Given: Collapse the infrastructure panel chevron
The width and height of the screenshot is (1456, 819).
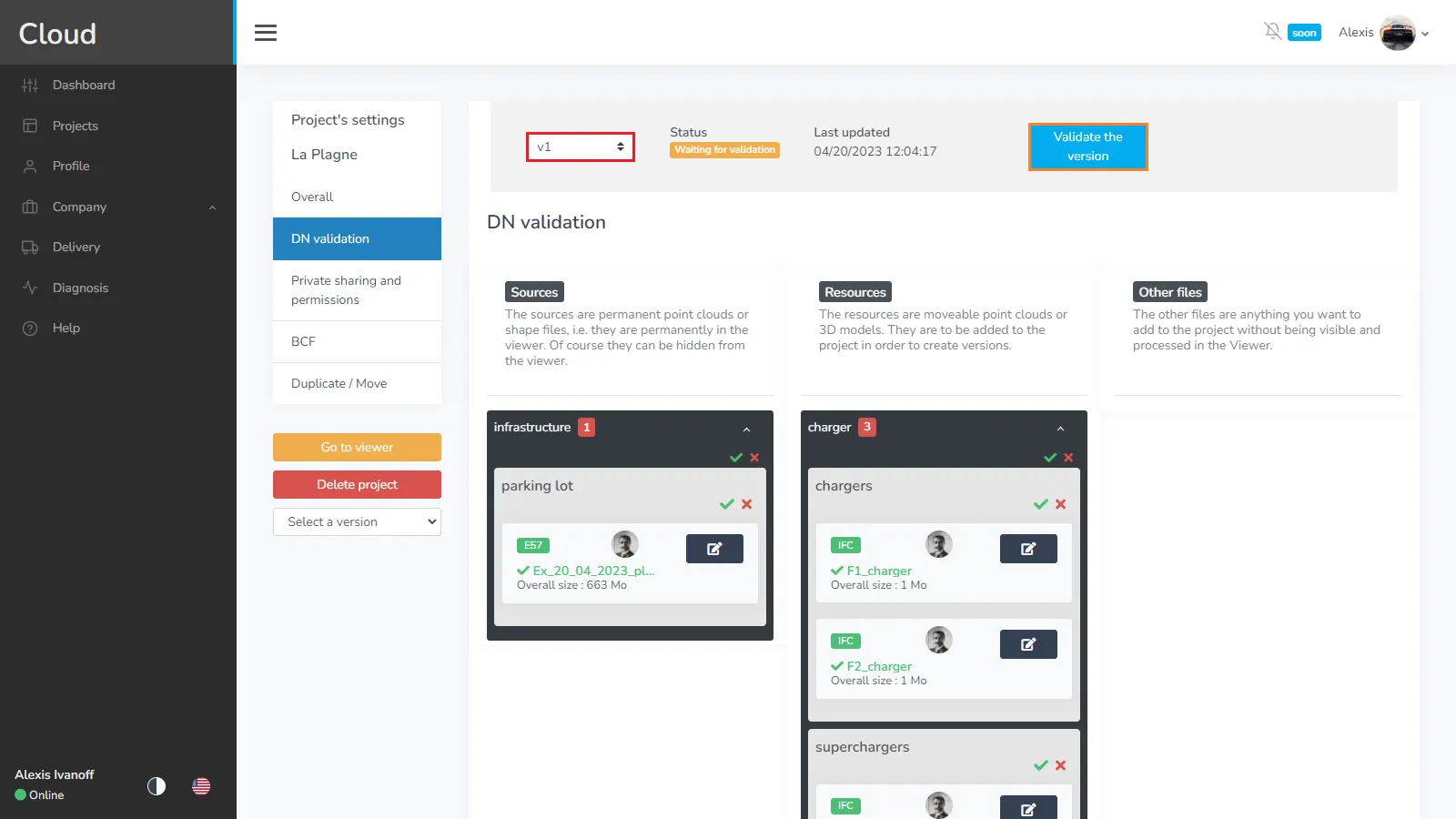Looking at the screenshot, I should [746, 429].
